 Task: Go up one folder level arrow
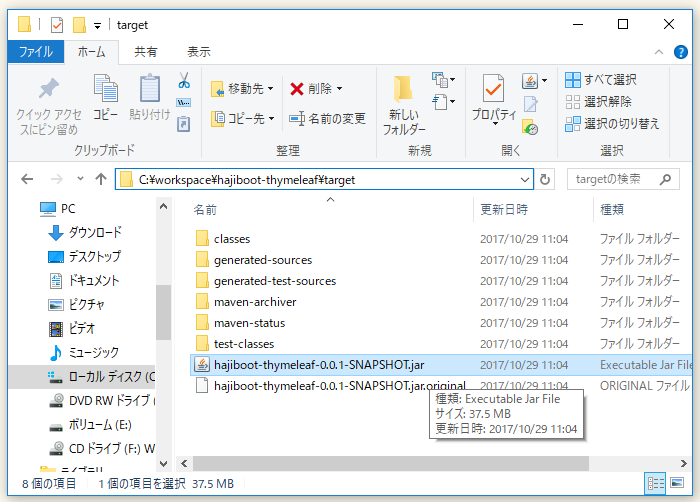tap(101, 179)
